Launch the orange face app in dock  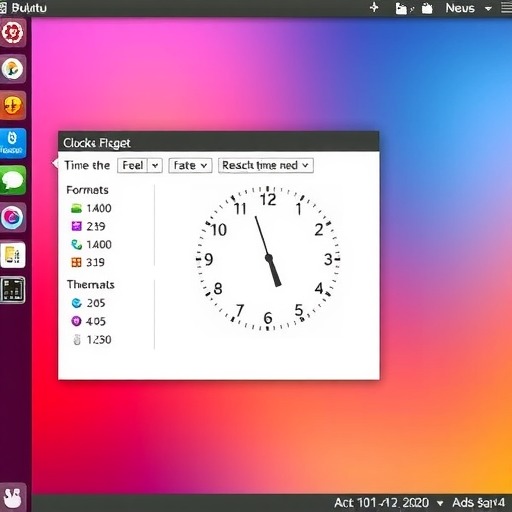(13, 106)
